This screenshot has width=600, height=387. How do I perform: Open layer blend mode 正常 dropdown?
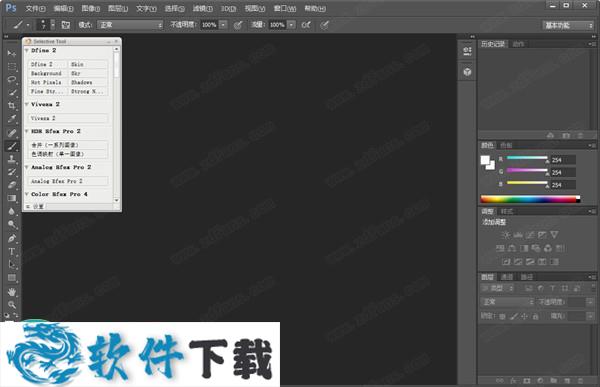(507, 302)
